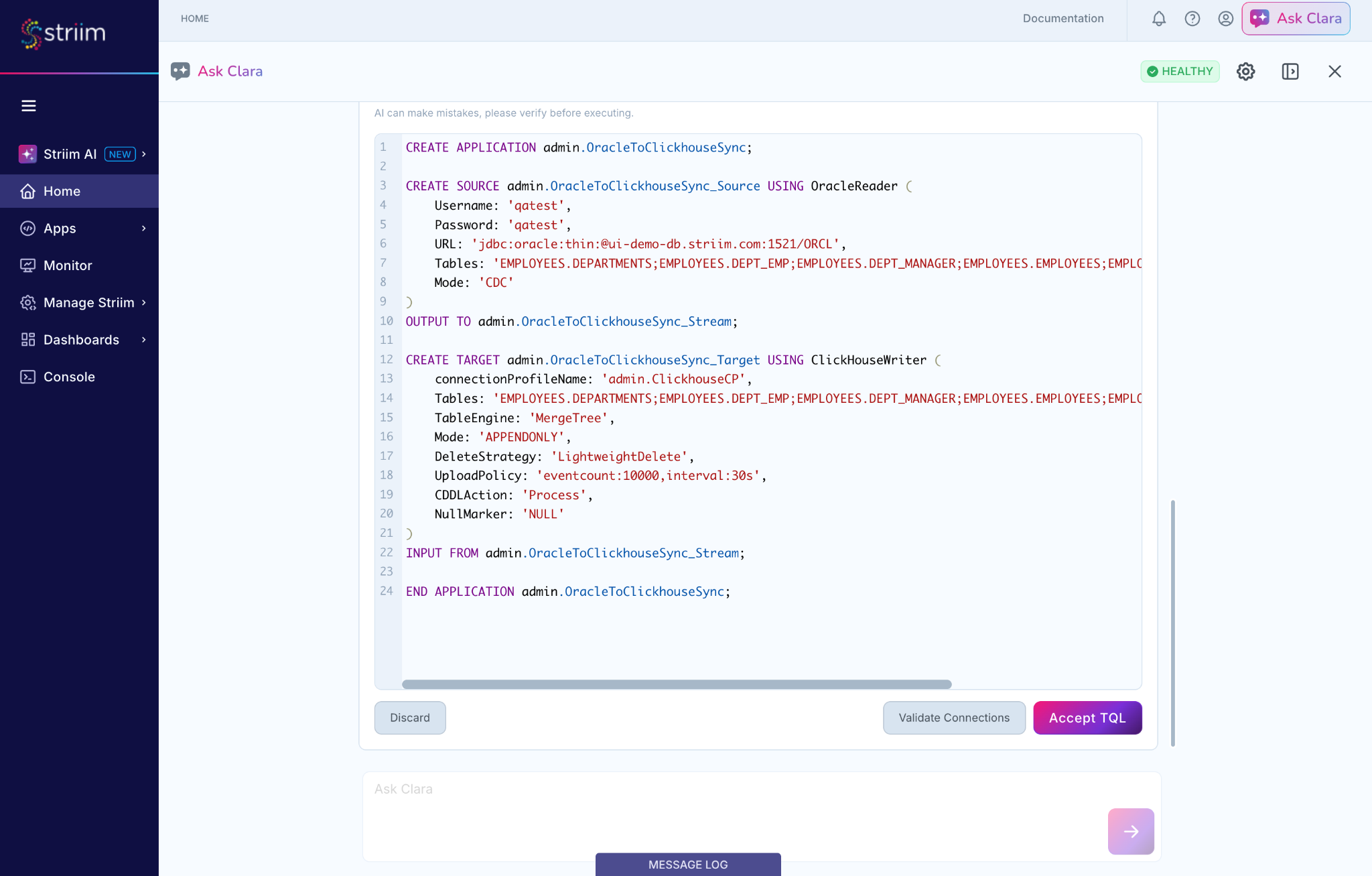Expand the Manage Striim chevron
Screen dimensions: 1372x876
pos(143,302)
